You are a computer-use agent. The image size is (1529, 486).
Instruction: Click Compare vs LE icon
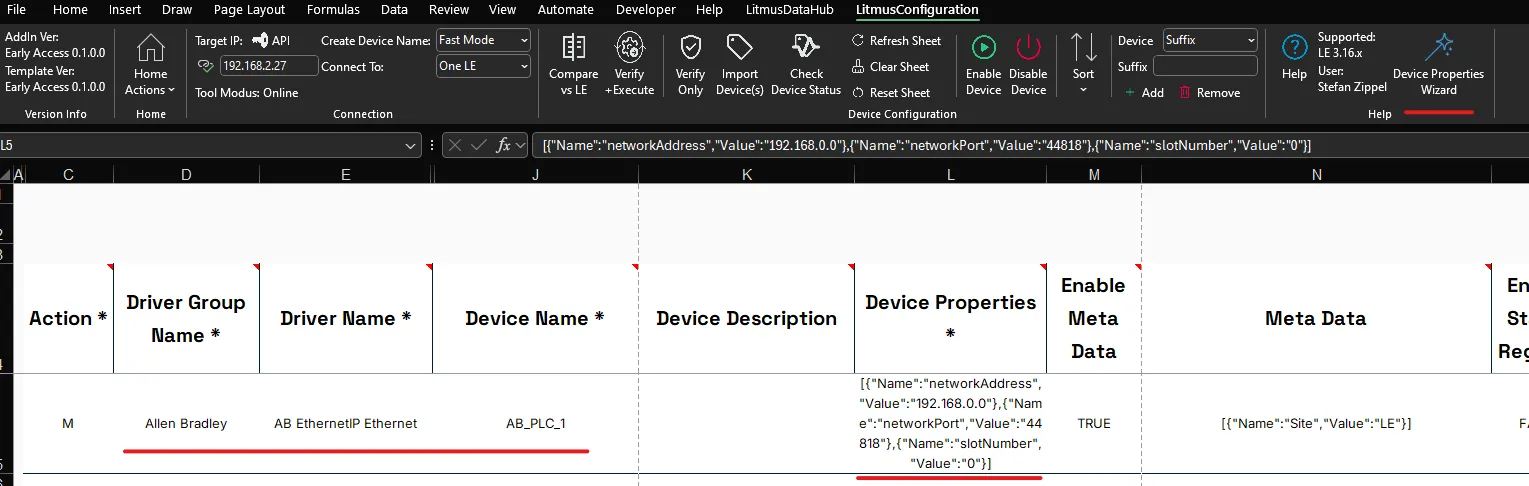click(x=573, y=47)
